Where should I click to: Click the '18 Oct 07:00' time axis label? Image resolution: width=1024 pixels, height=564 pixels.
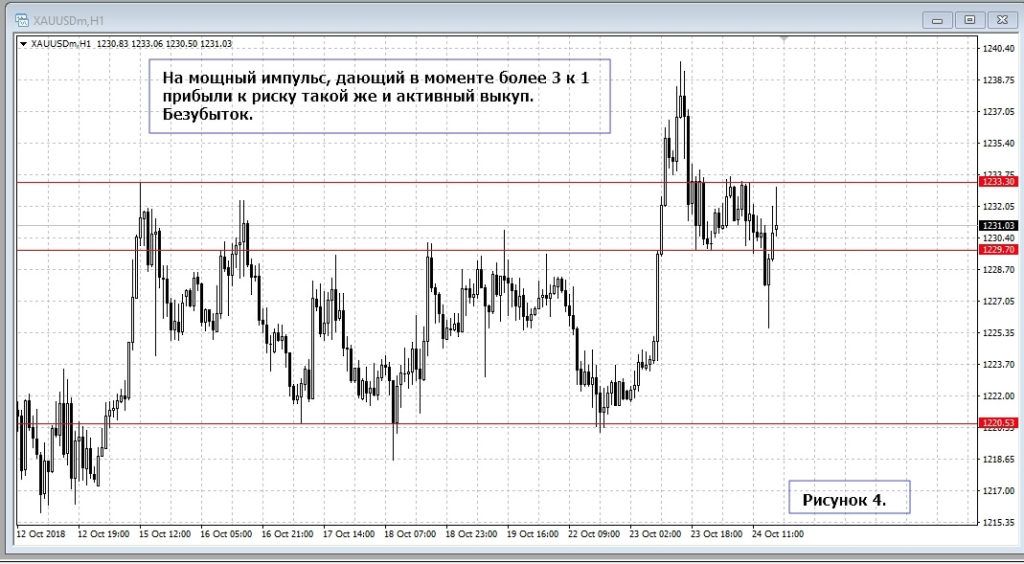410,535
